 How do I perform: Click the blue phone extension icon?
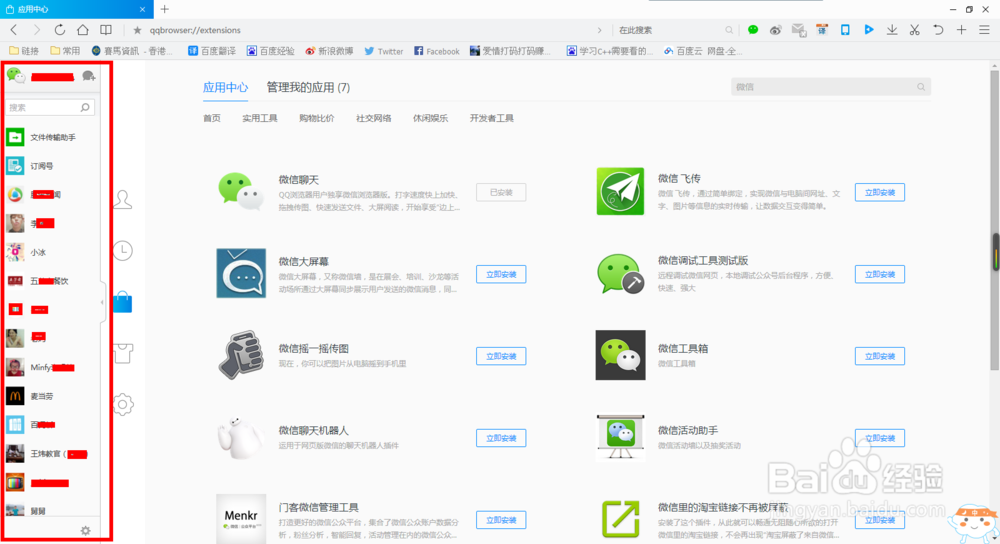pos(845,30)
